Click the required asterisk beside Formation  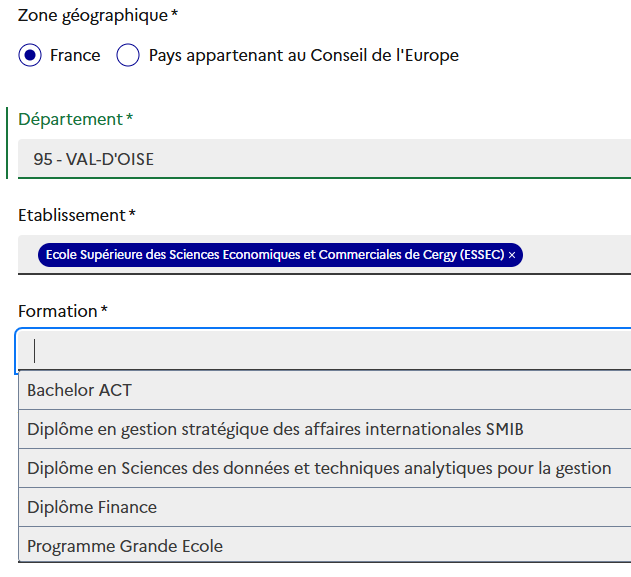tap(104, 310)
